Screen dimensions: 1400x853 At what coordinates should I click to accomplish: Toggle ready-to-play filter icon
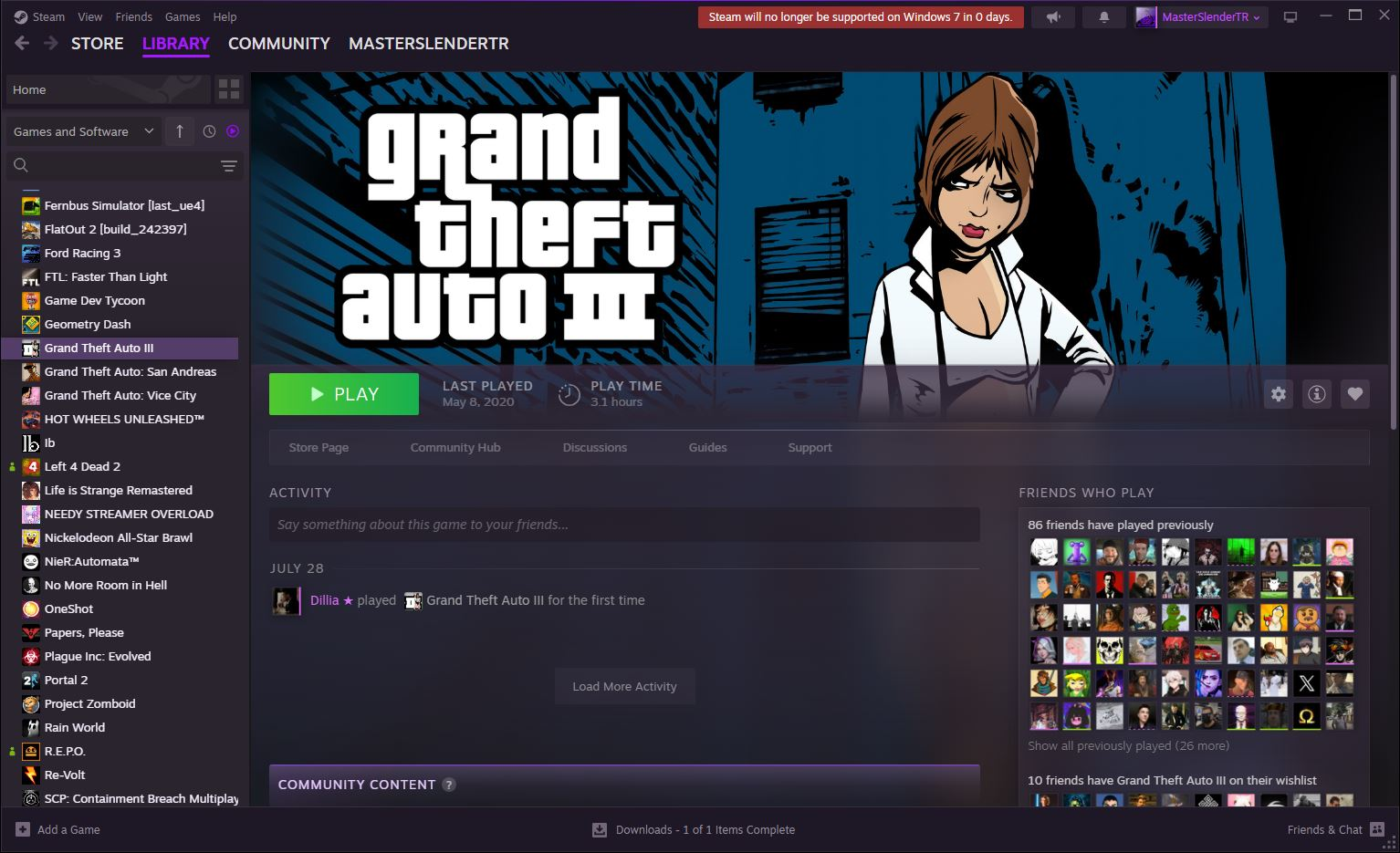tap(233, 131)
